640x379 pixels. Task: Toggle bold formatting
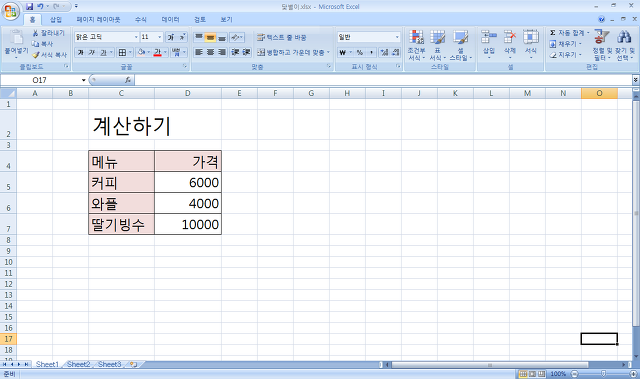[x=80, y=52]
